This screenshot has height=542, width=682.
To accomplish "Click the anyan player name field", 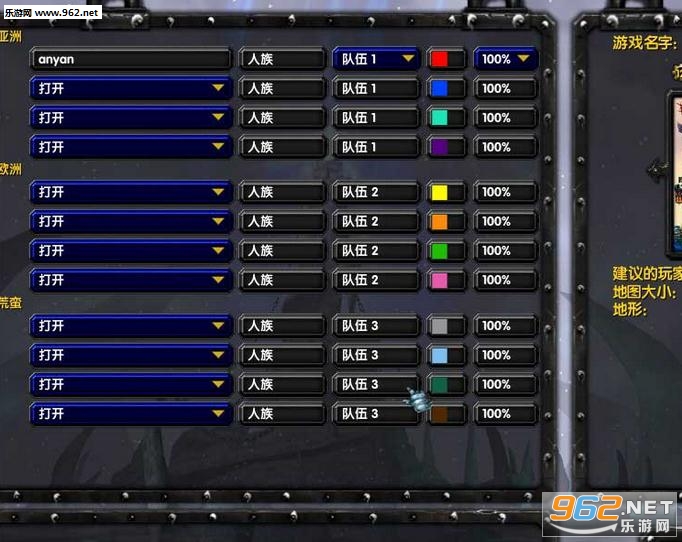I will tap(130, 59).
